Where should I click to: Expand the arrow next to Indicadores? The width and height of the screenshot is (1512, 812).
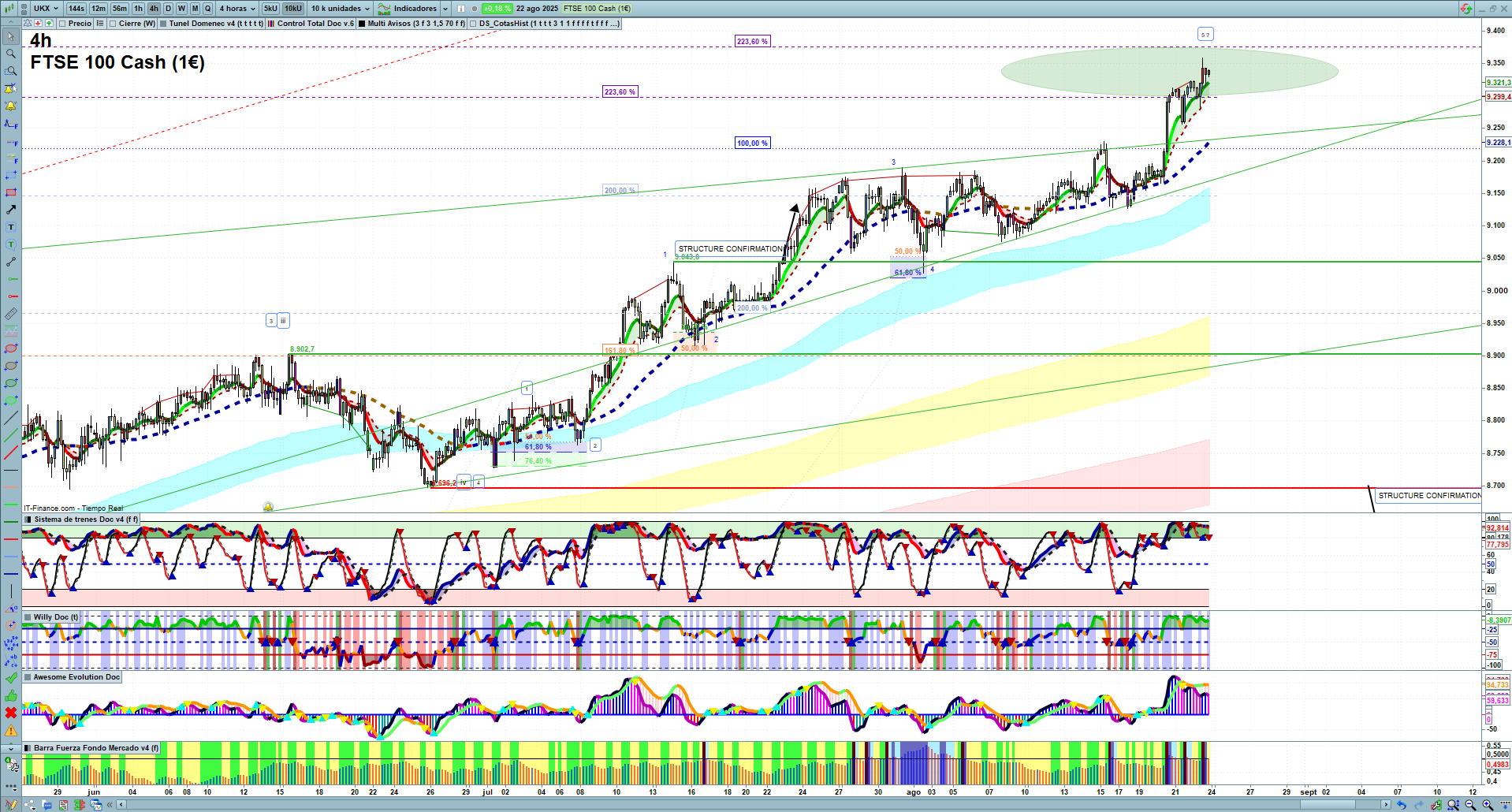click(x=445, y=9)
